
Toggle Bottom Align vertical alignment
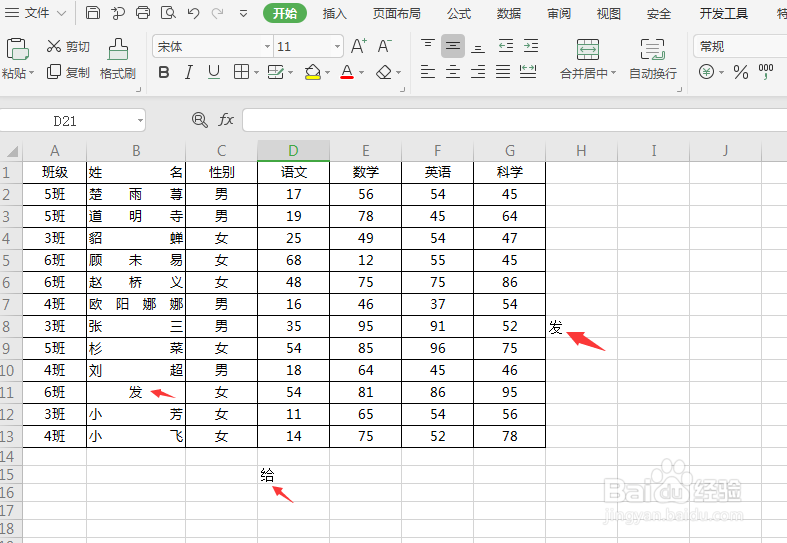click(x=478, y=46)
